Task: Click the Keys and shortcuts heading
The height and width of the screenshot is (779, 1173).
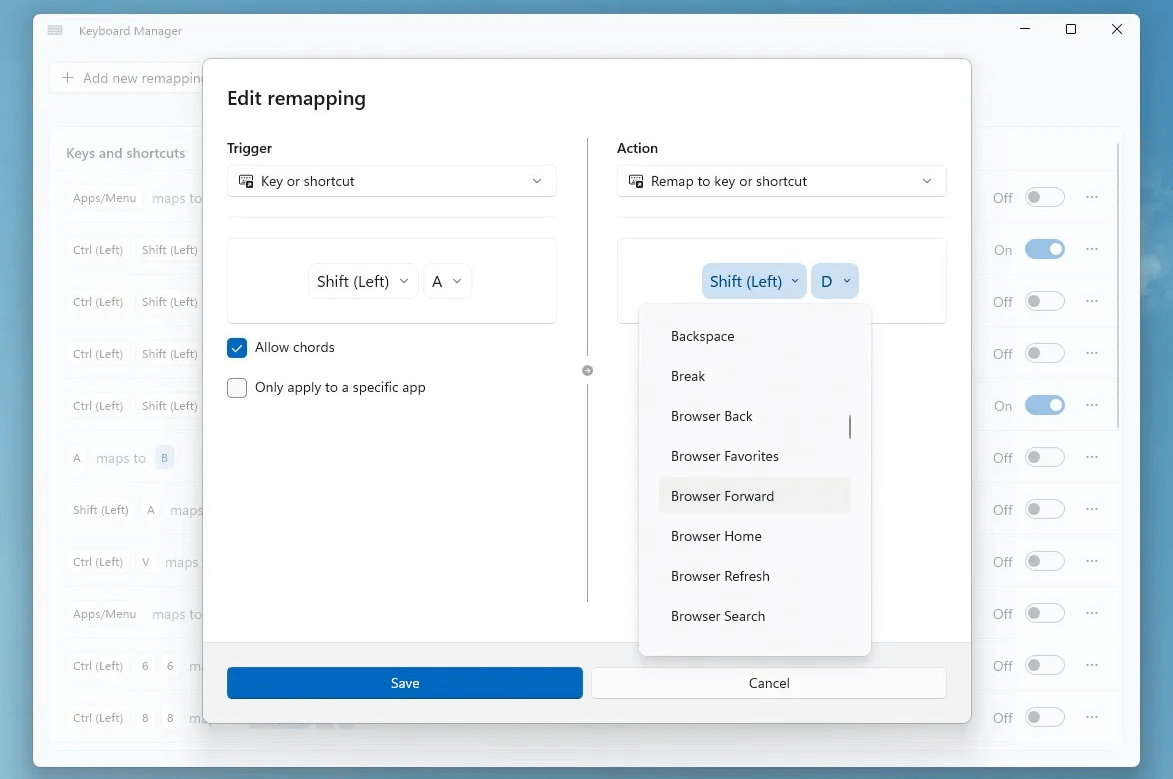Action: 124,153
